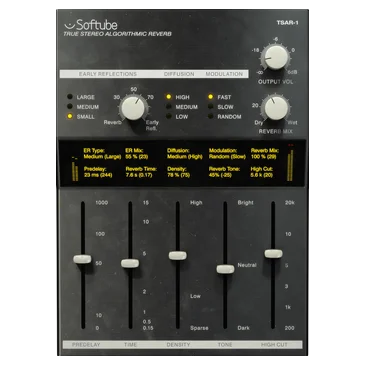Click the Softube logo

(x=90, y=25)
